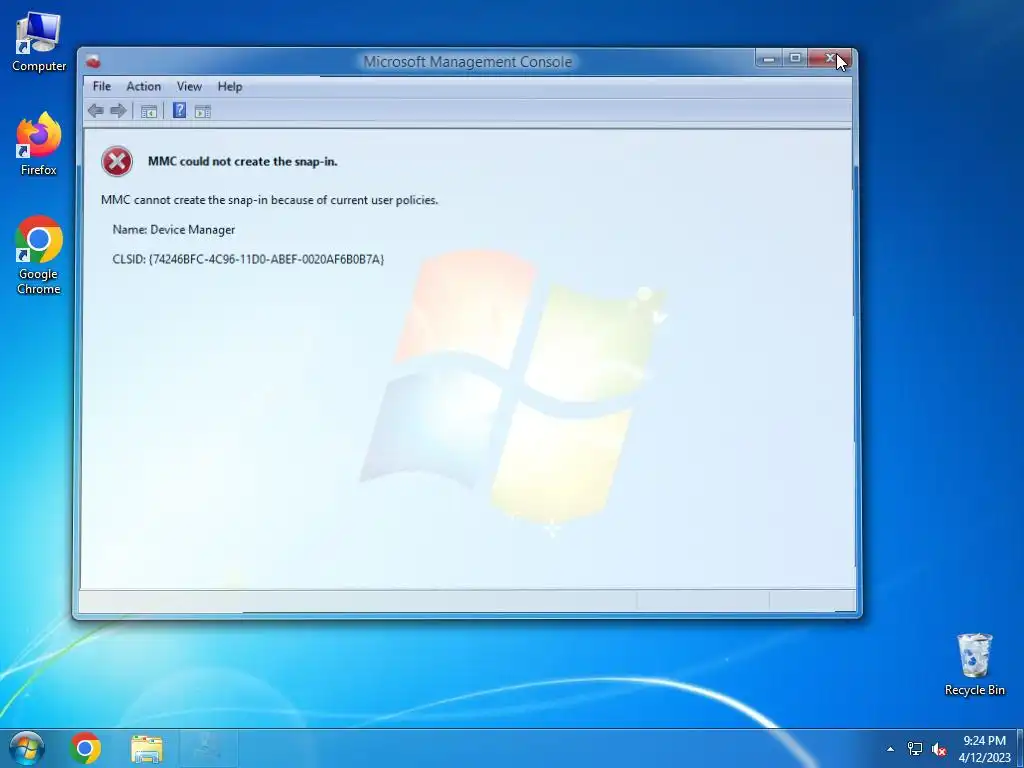1024x768 pixels.
Task: Click the 'MMC could not create the snap-in.' heading
Action: [242, 161]
